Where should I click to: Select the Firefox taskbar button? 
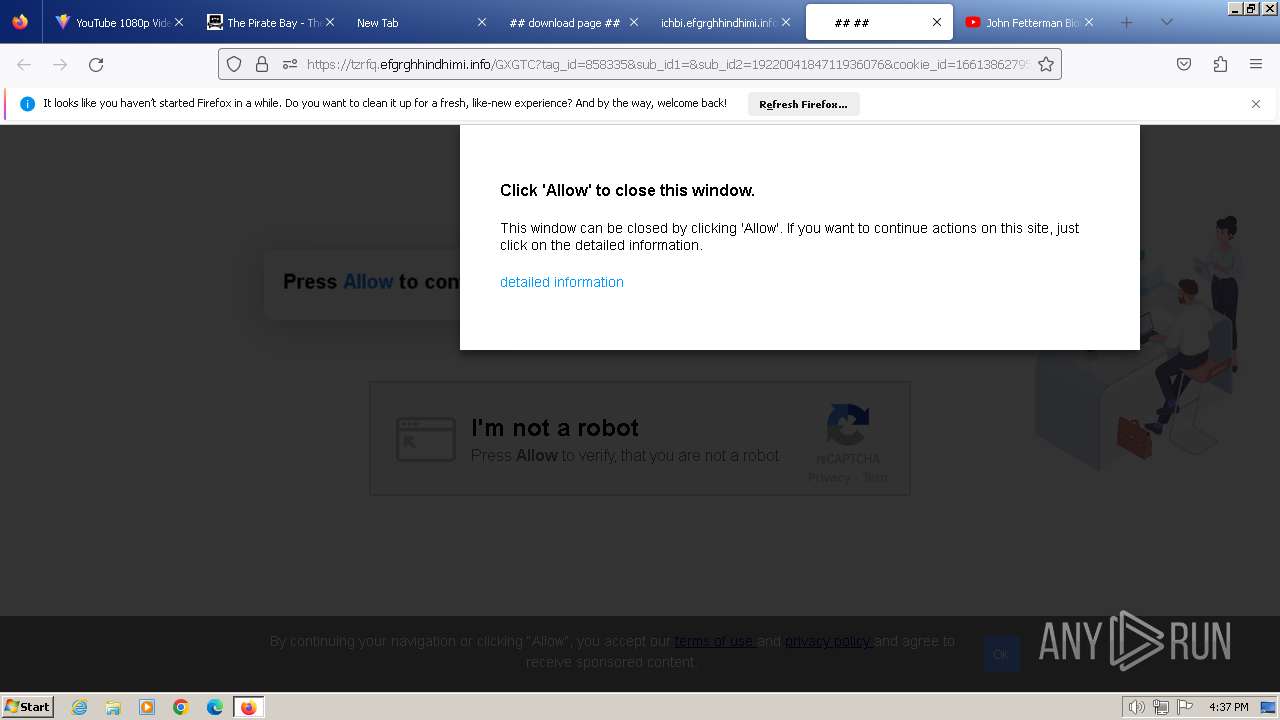click(249, 707)
